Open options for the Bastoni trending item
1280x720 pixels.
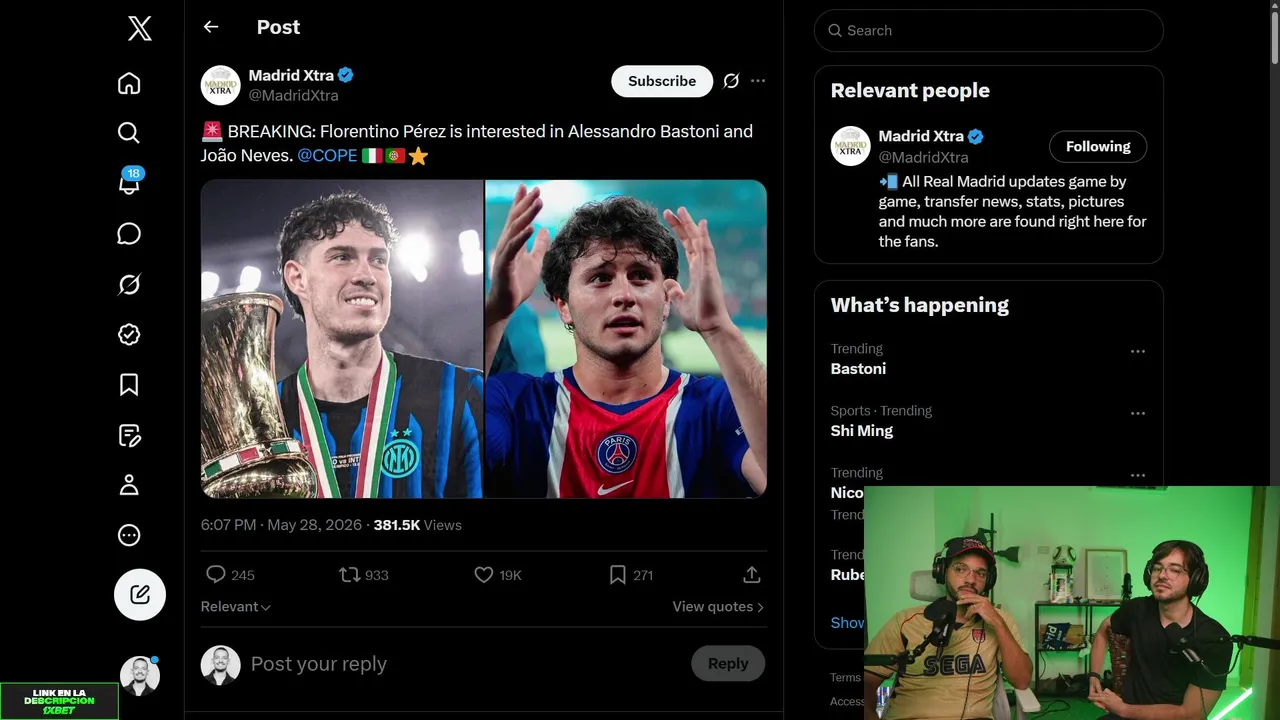pyautogui.click(x=1138, y=352)
